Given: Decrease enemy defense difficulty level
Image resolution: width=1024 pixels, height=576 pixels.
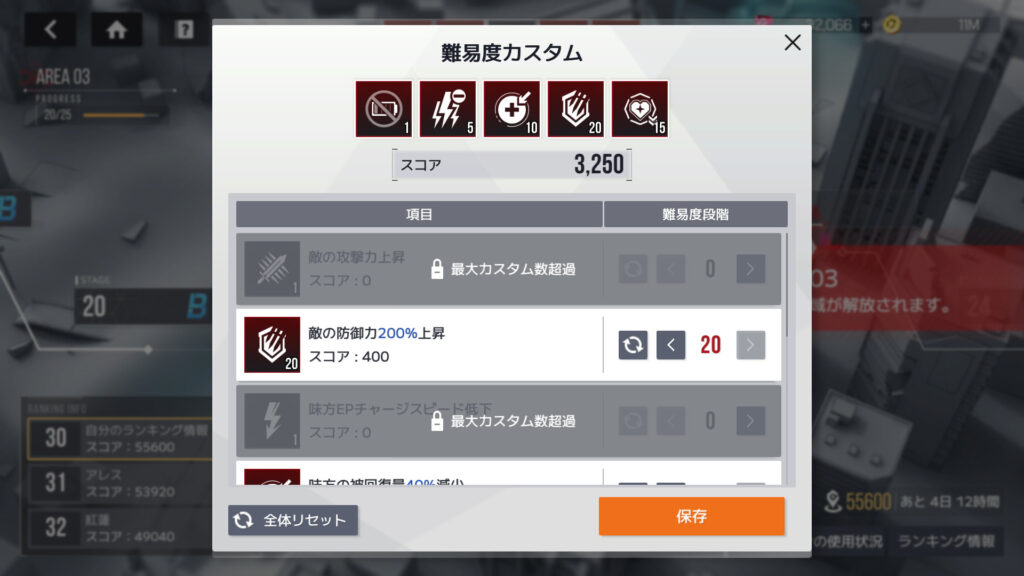Looking at the screenshot, I should click(671, 345).
